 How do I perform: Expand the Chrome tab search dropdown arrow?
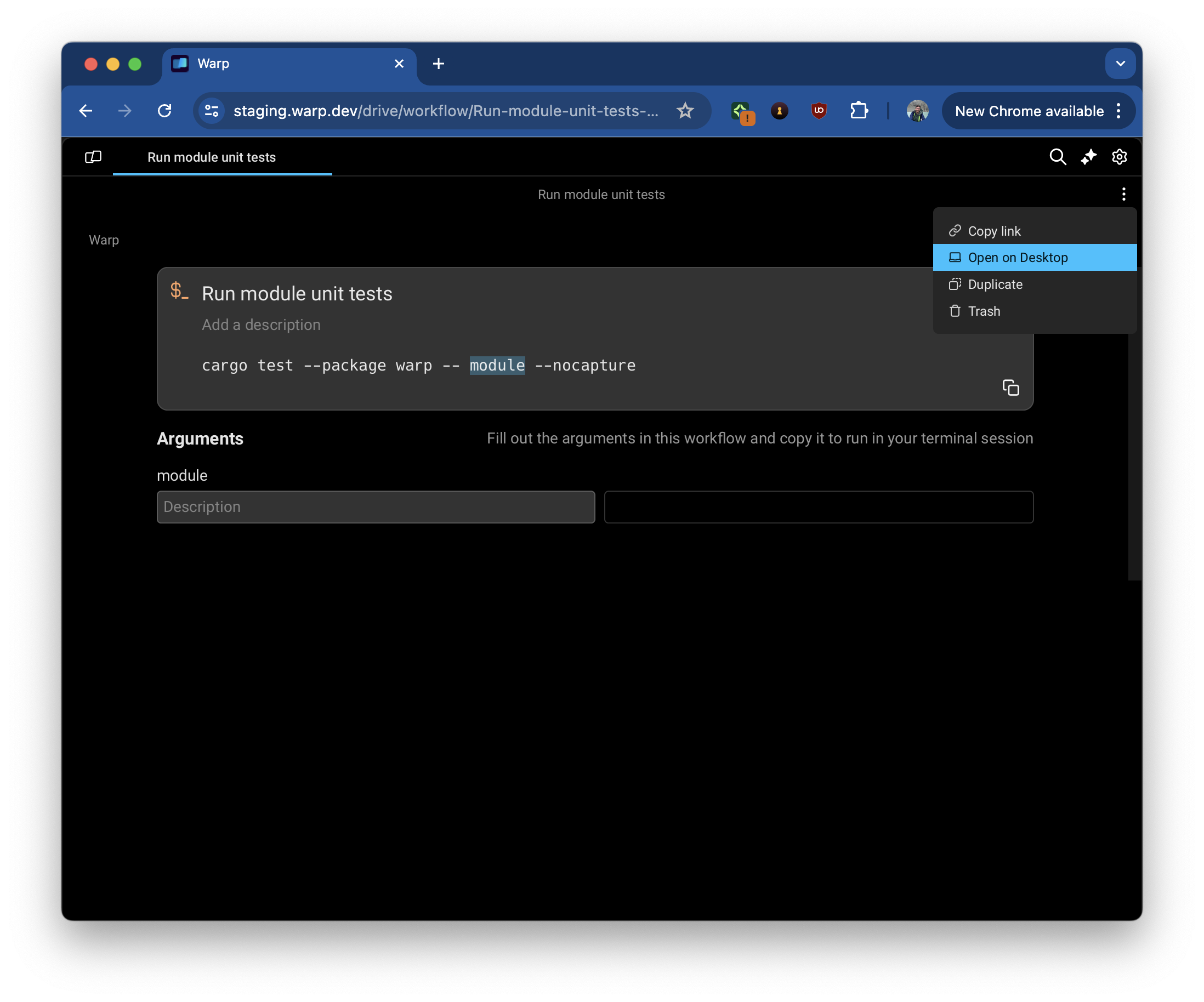tap(1120, 64)
